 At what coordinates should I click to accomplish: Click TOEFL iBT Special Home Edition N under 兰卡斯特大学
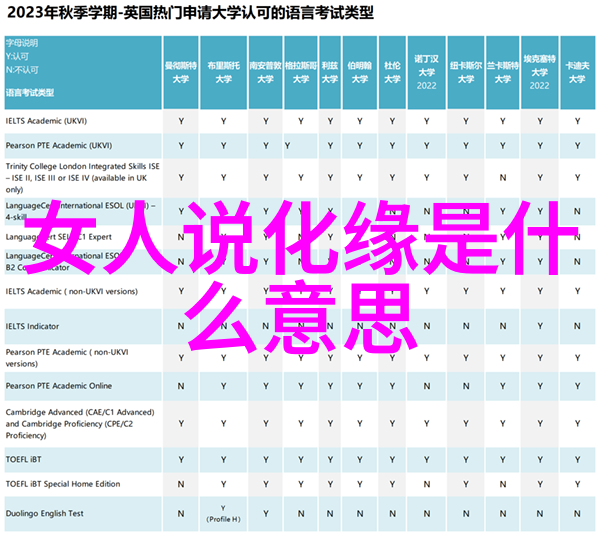[502, 484]
